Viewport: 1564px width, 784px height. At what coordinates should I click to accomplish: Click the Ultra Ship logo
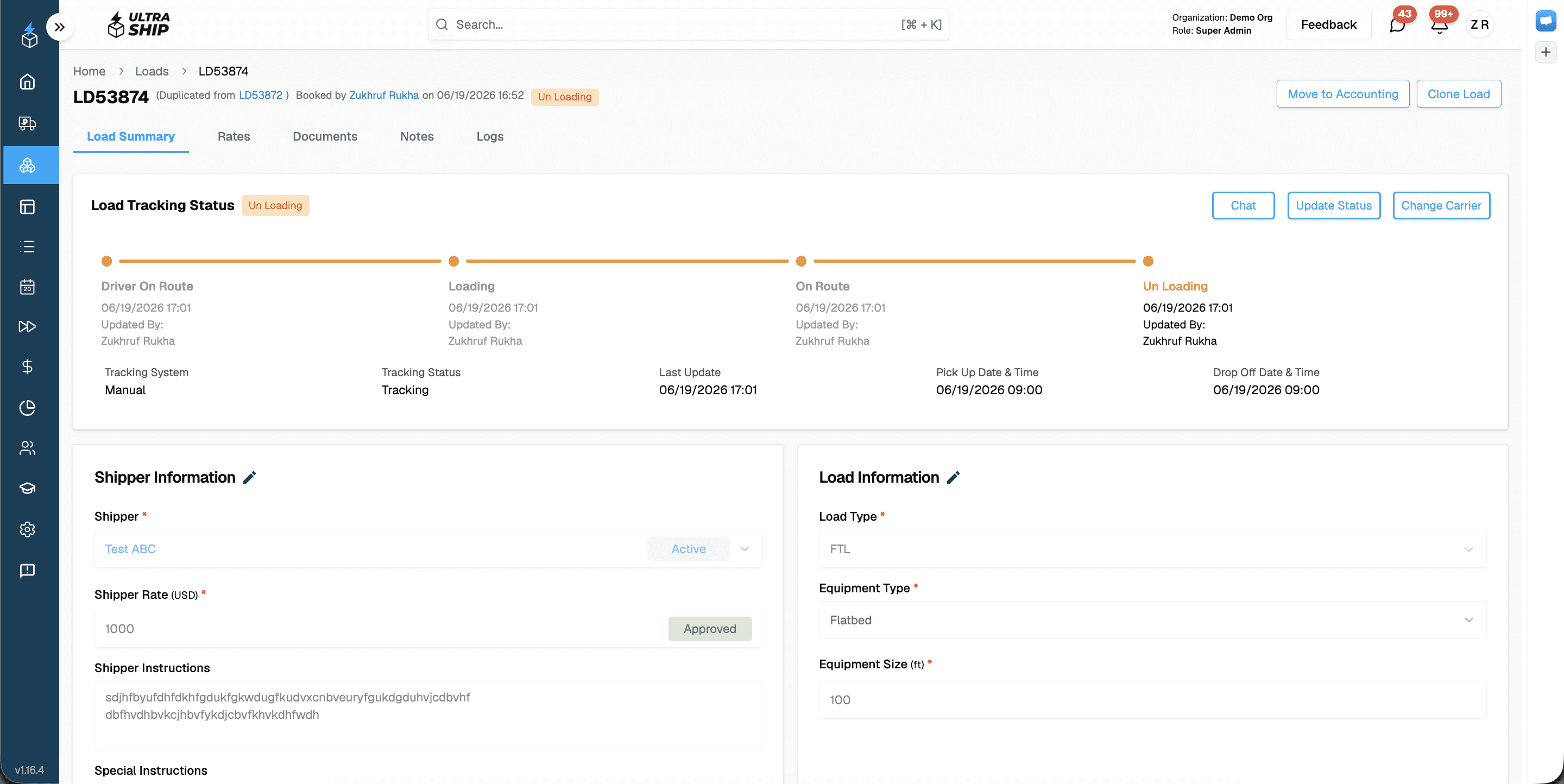139,24
